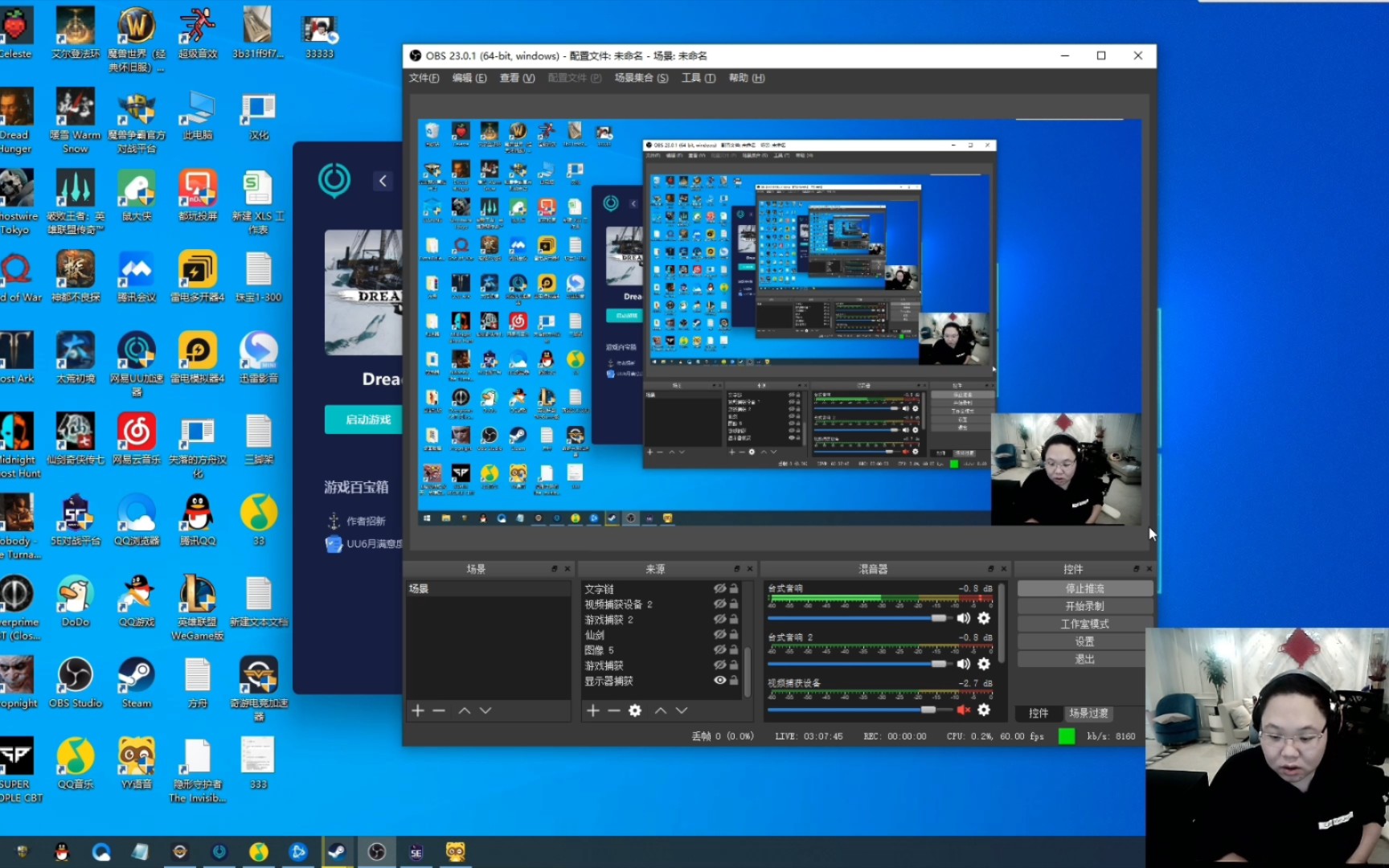Switch to 控件 tab at bottom
Viewport: 1389px width, 868px height.
[x=1039, y=713]
